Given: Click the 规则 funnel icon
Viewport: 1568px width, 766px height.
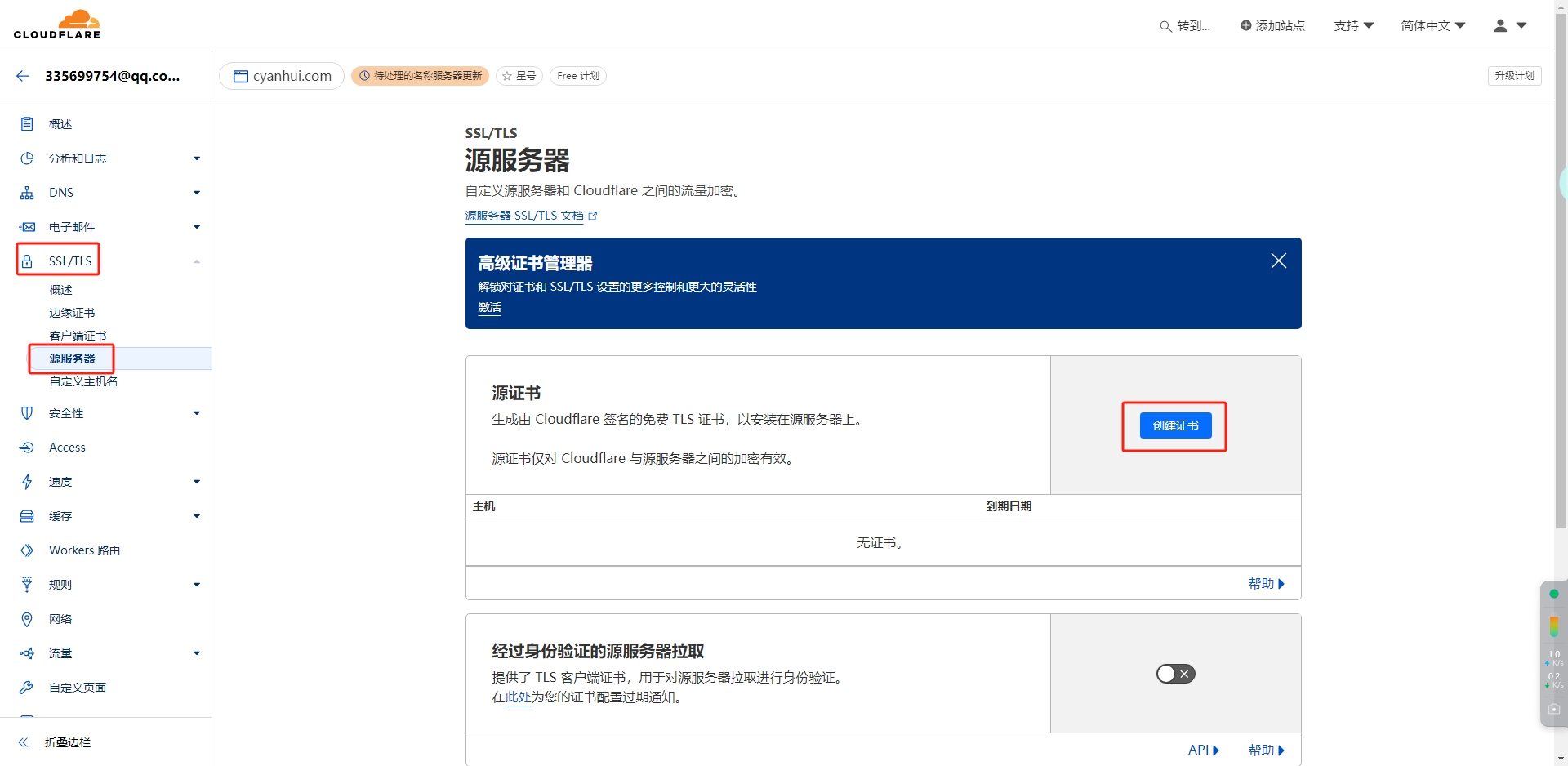Looking at the screenshot, I should click(x=27, y=585).
